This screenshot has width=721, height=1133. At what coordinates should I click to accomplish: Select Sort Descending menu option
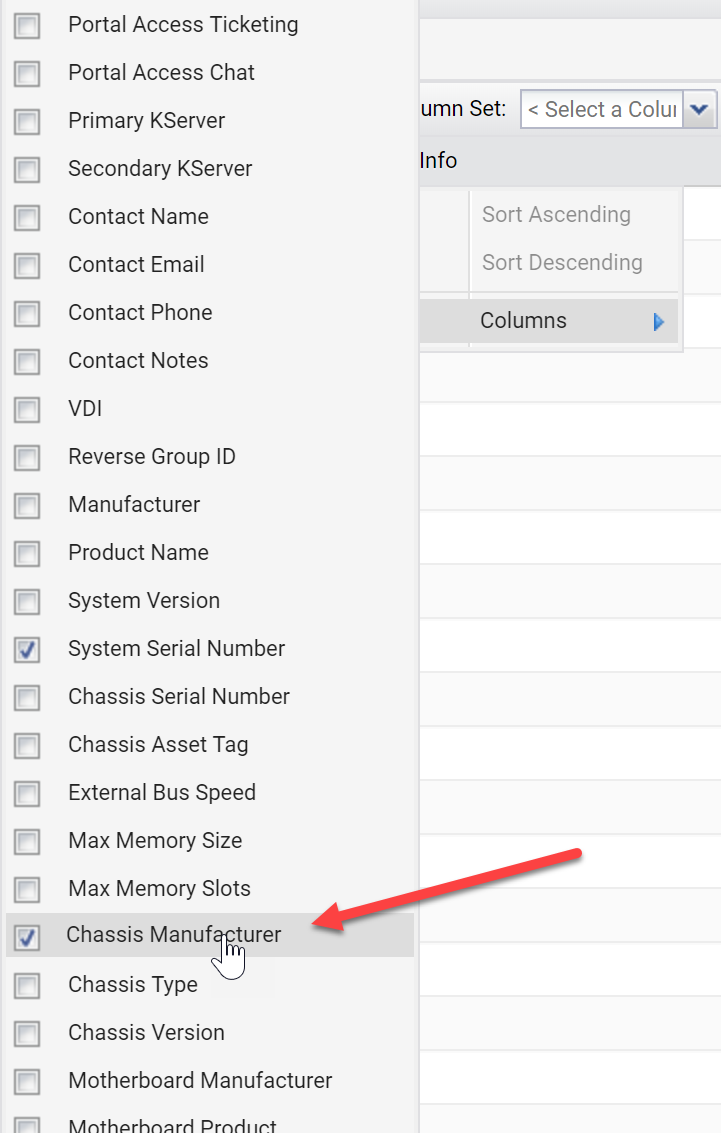pyautogui.click(x=562, y=262)
